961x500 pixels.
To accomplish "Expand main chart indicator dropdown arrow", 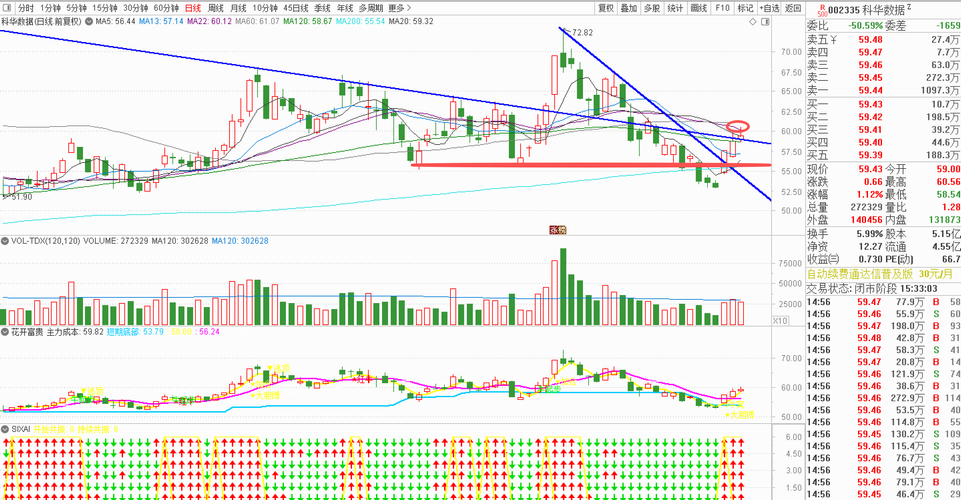I will click(x=89, y=21).
